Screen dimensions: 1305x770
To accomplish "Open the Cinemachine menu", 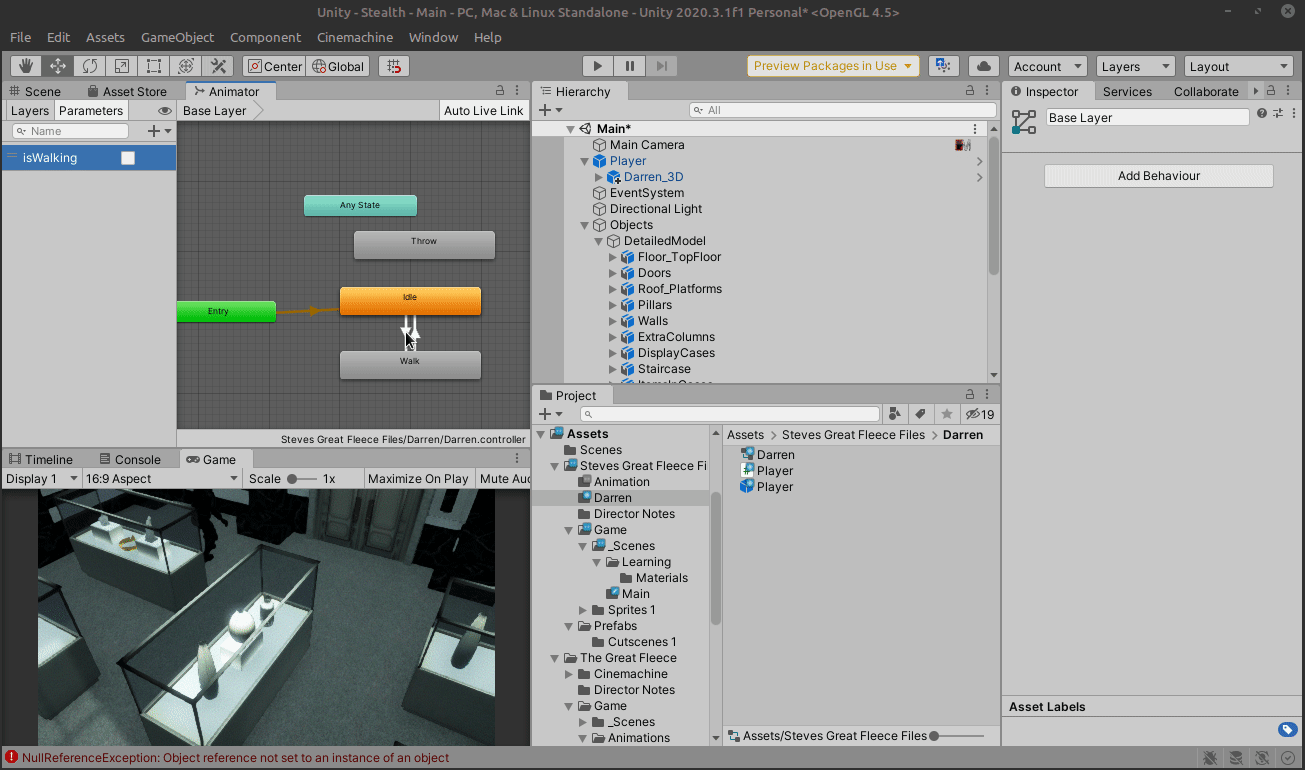I will click(x=355, y=37).
